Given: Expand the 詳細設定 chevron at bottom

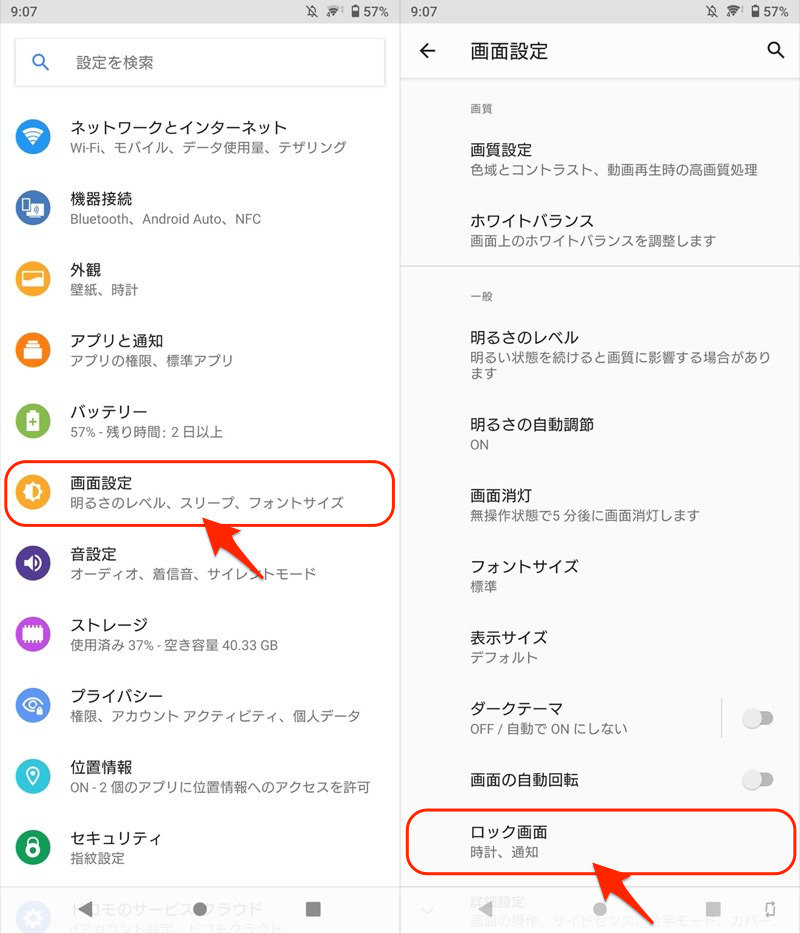Looking at the screenshot, I should (x=428, y=910).
